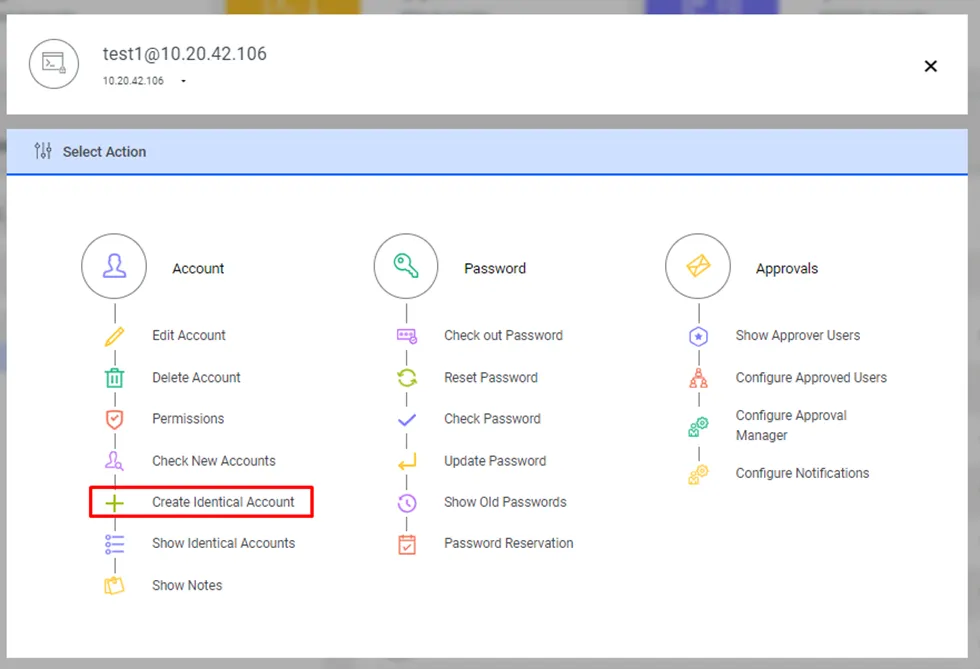Screen dimensions: 980x669
Task: Open Password Reservation
Action: pyautogui.click(x=509, y=543)
